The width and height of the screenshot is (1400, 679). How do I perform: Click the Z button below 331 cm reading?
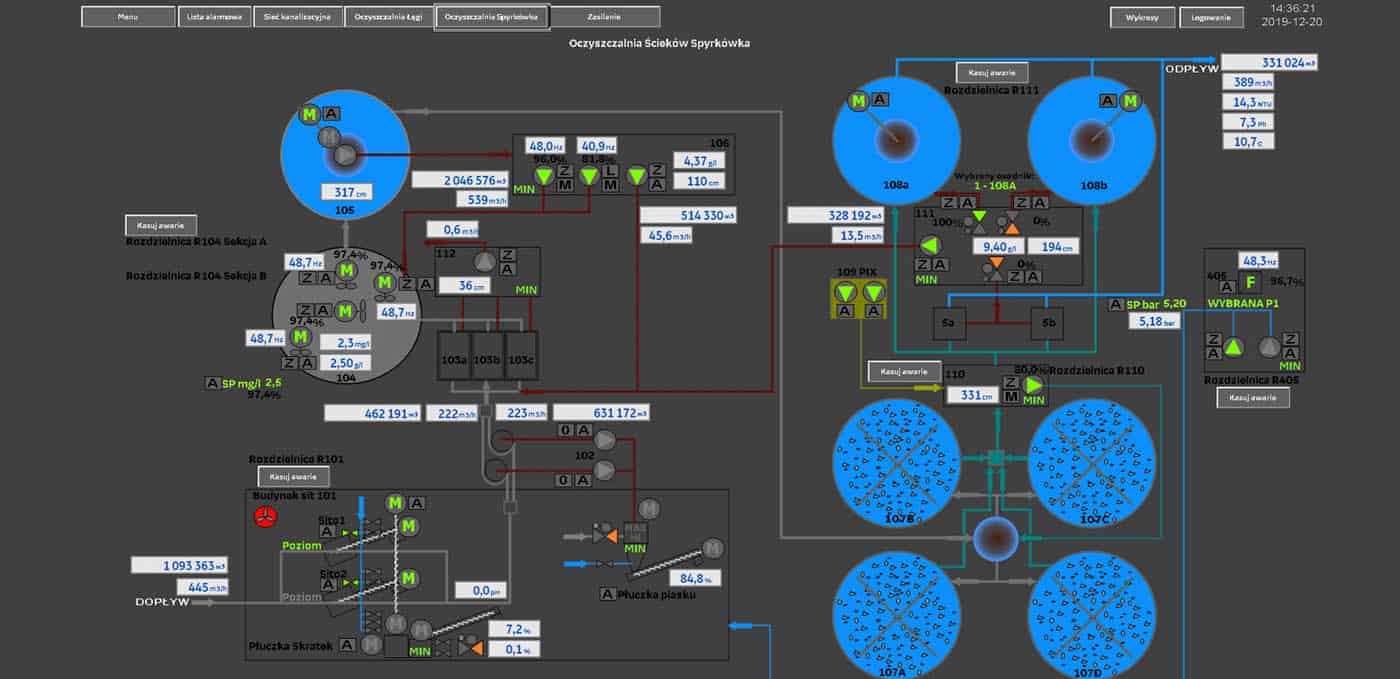pos(1013,382)
